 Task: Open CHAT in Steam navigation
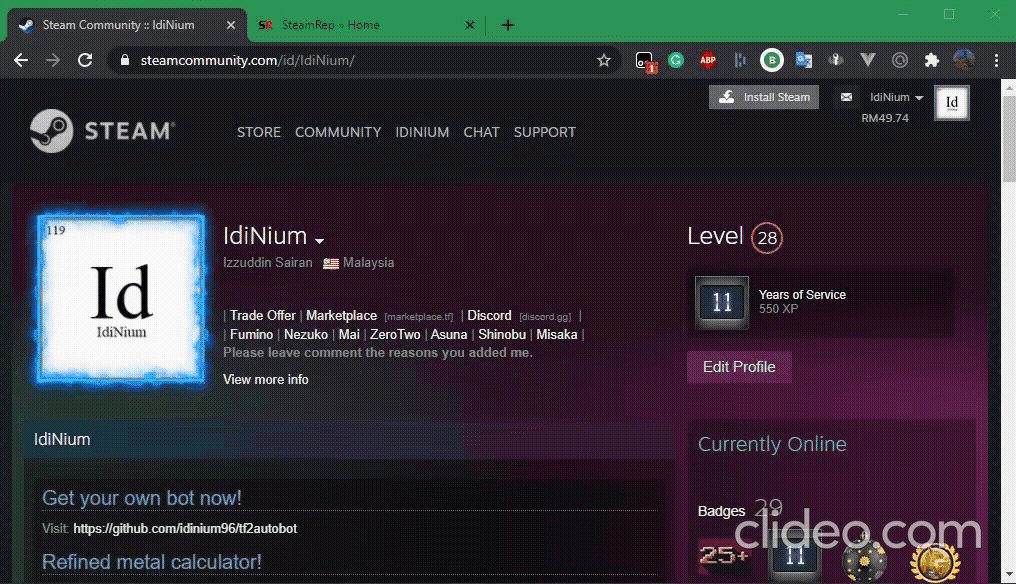click(x=481, y=132)
